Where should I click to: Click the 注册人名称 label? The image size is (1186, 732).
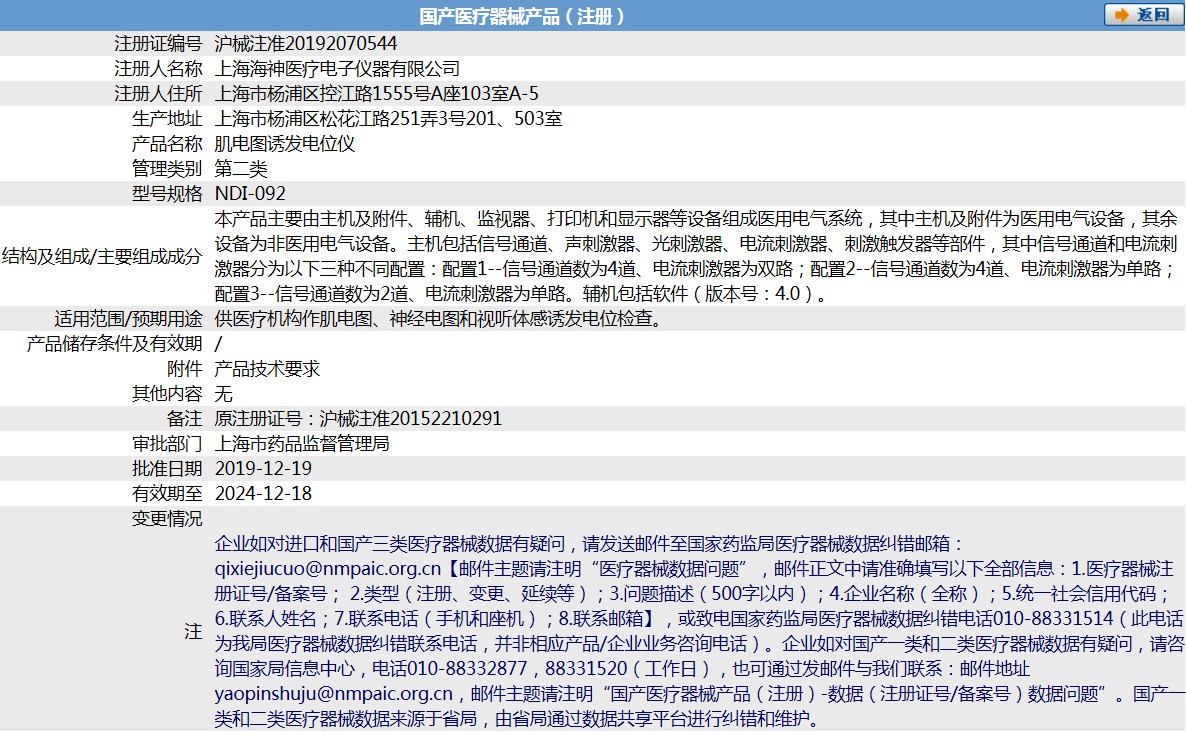click(x=158, y=69)
